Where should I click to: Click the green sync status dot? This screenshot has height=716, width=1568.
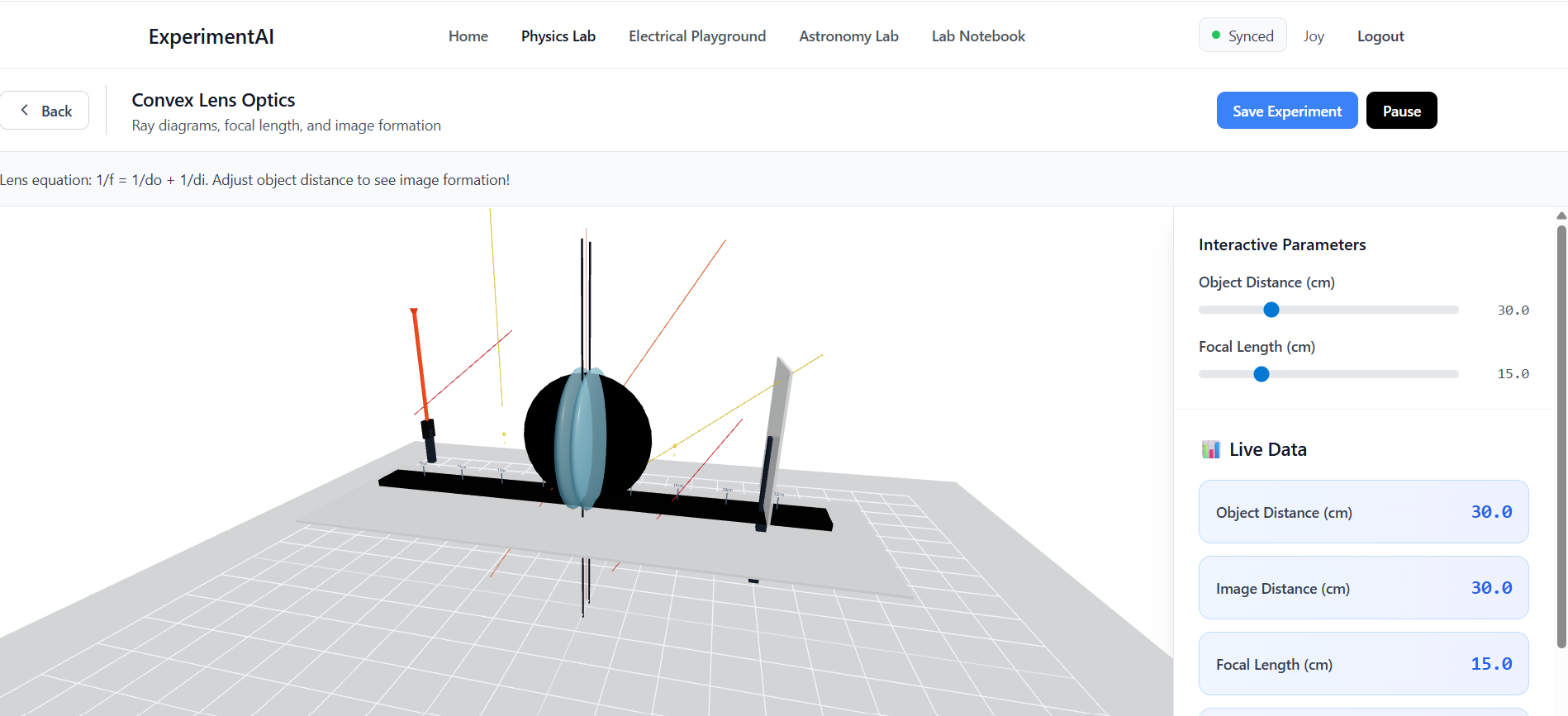coord(1216,36)
